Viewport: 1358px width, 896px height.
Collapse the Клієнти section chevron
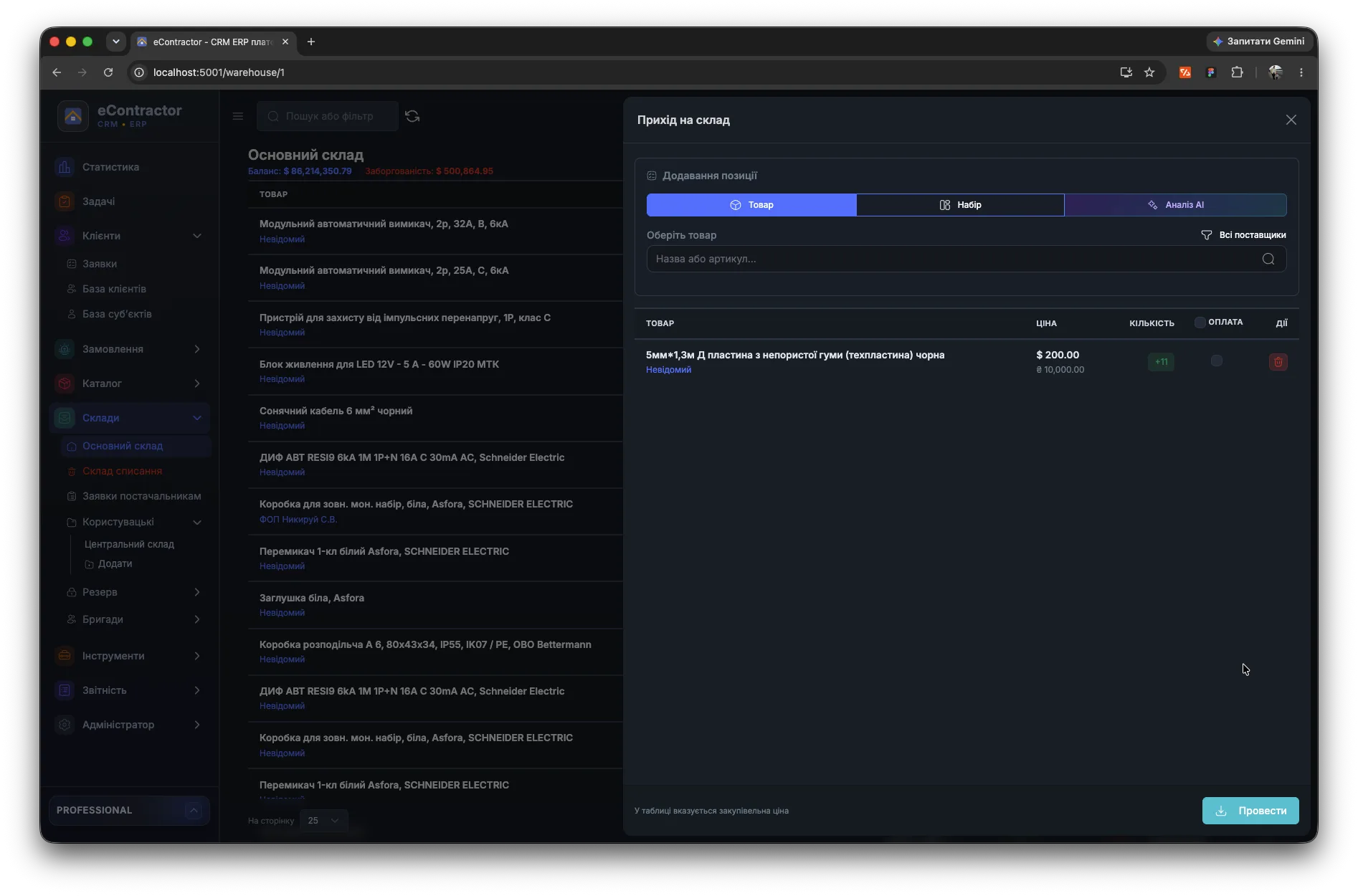[197, 236]
